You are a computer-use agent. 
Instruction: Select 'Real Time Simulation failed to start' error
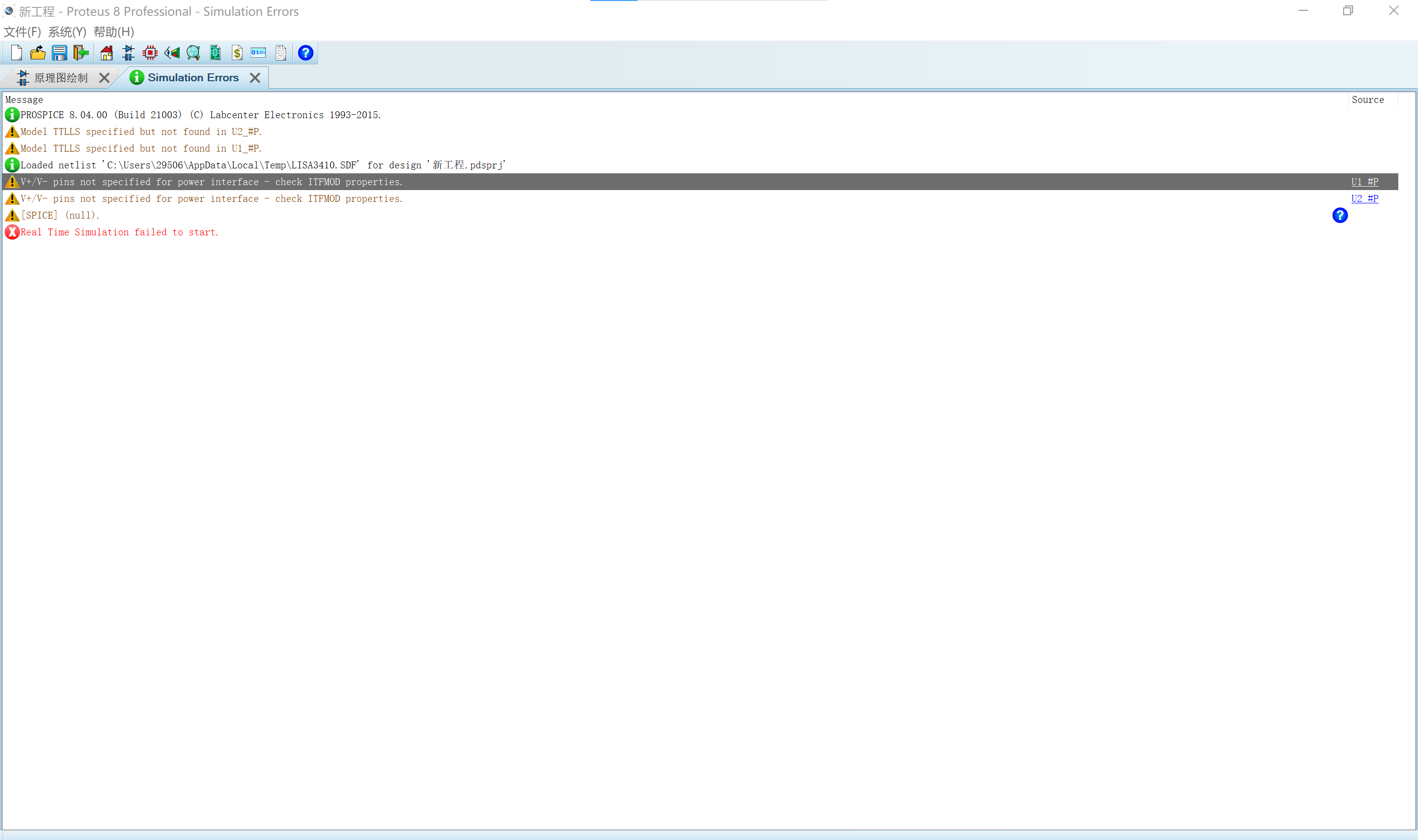119,232
